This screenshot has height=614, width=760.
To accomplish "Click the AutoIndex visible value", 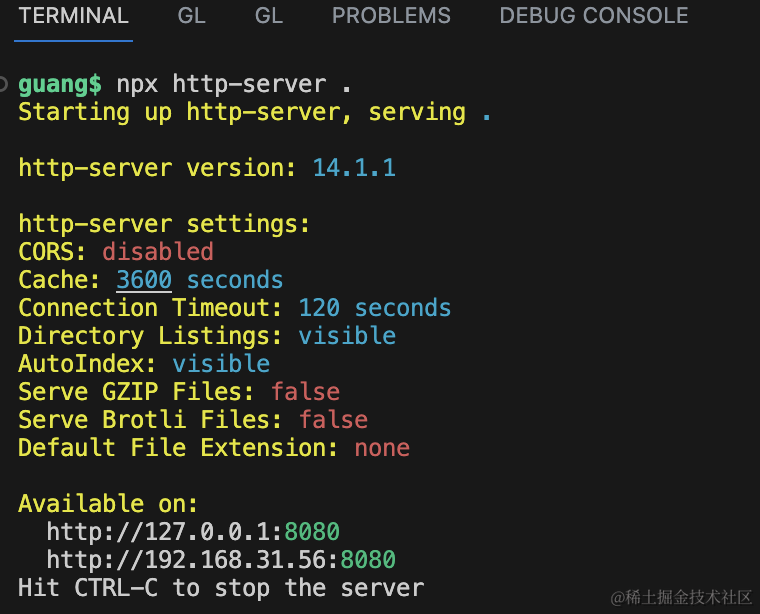I will [x=221, y=364].
